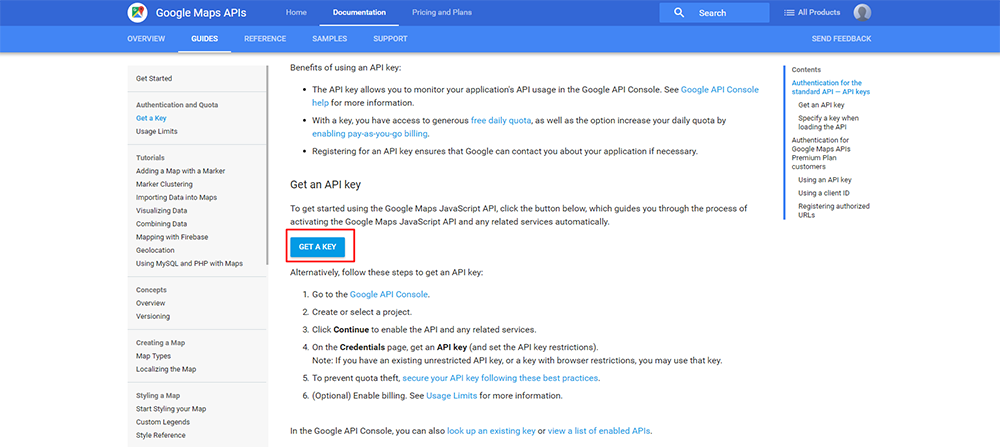Screen dimensions: 1000x447
Task: Select the Documentation tab
Action: [x=359, y=12]
